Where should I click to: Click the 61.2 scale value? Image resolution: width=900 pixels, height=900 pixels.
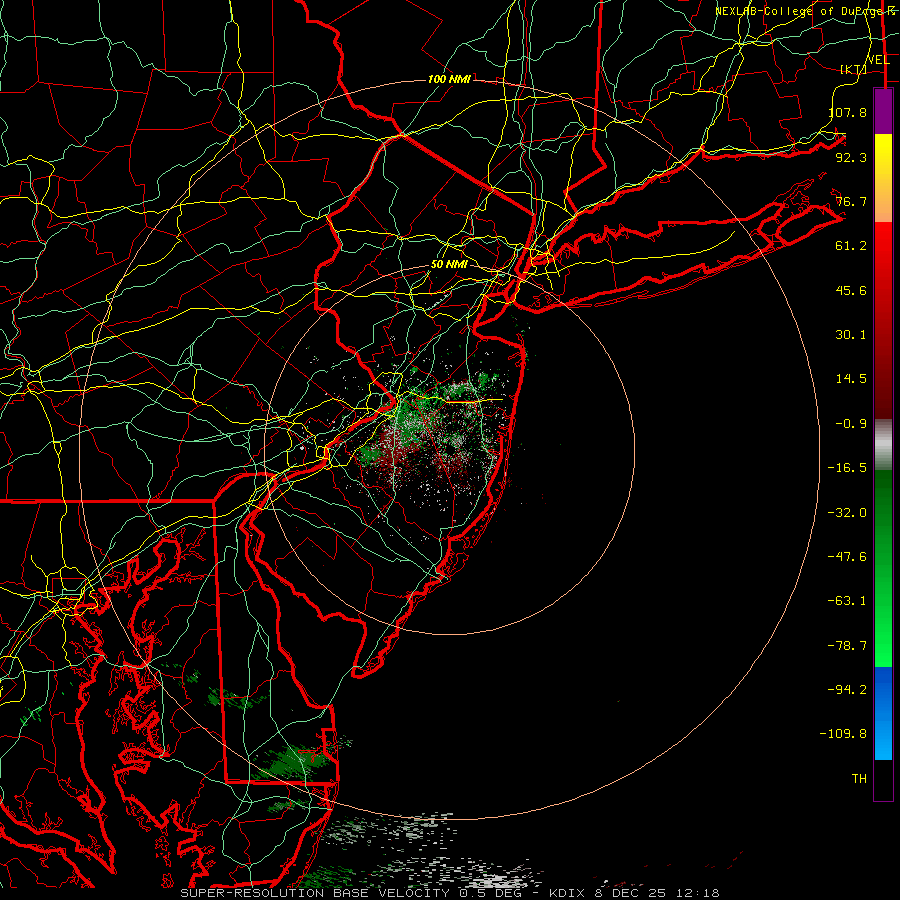(851, 246)
